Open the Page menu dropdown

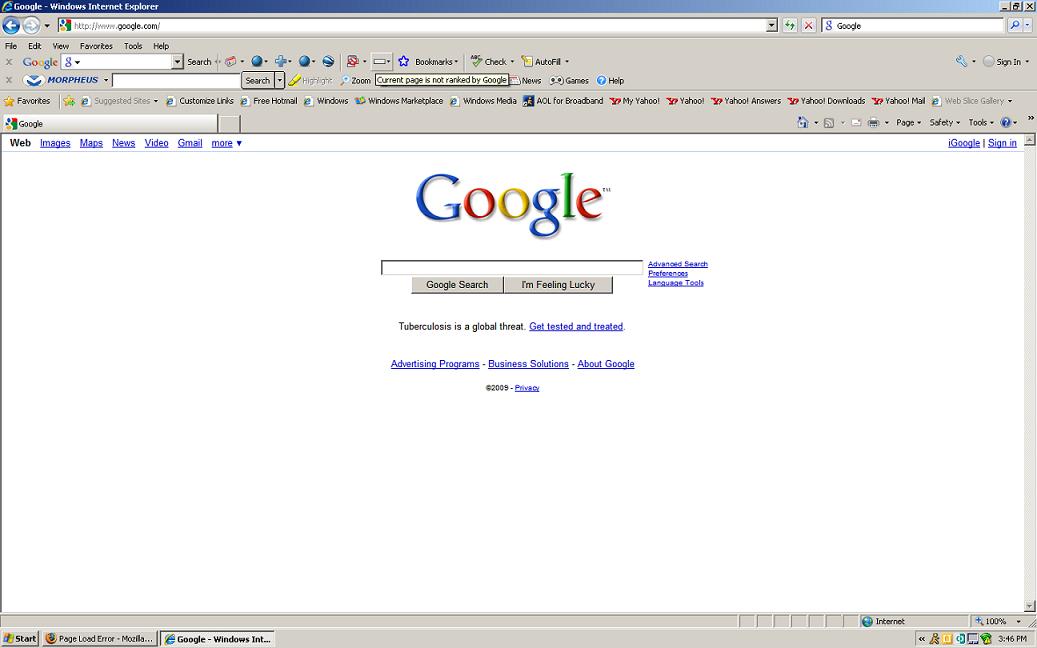(x=909, y=122)
